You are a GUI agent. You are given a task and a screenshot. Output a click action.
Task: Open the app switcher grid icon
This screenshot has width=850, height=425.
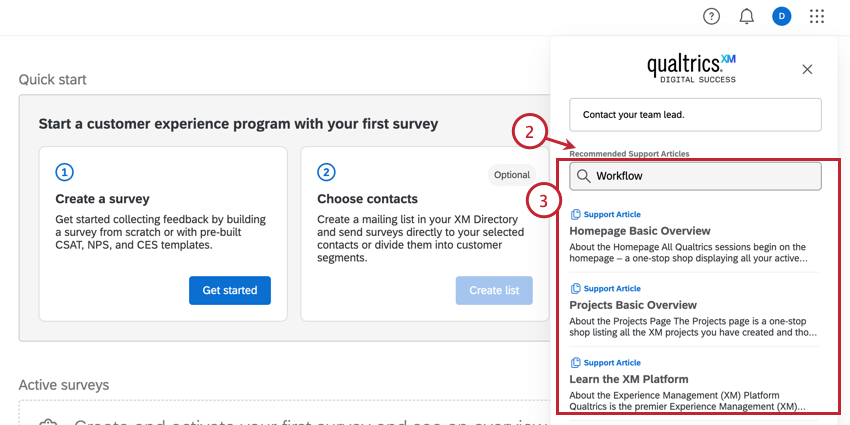(817, 16)
